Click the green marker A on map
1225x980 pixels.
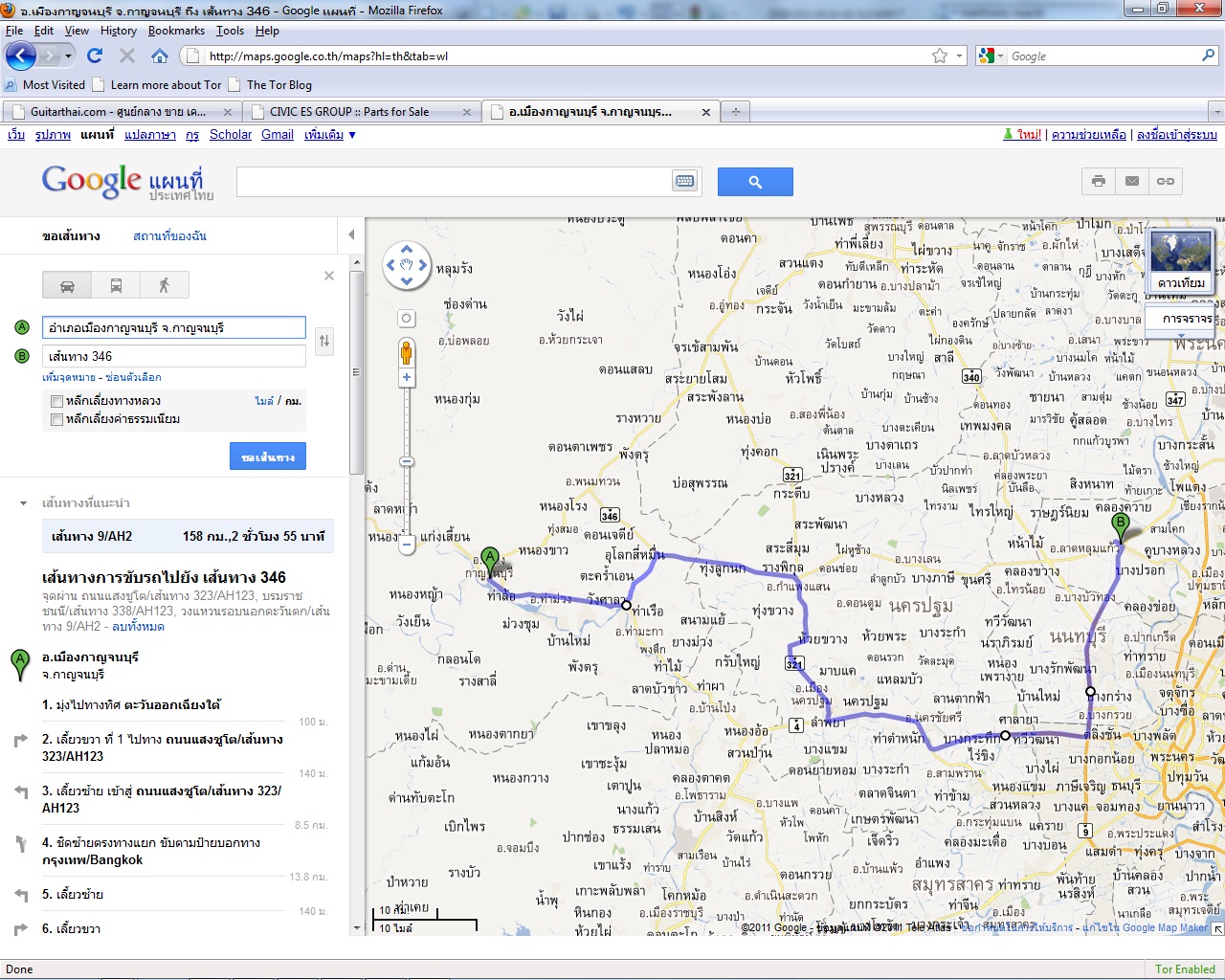point(490,562)
